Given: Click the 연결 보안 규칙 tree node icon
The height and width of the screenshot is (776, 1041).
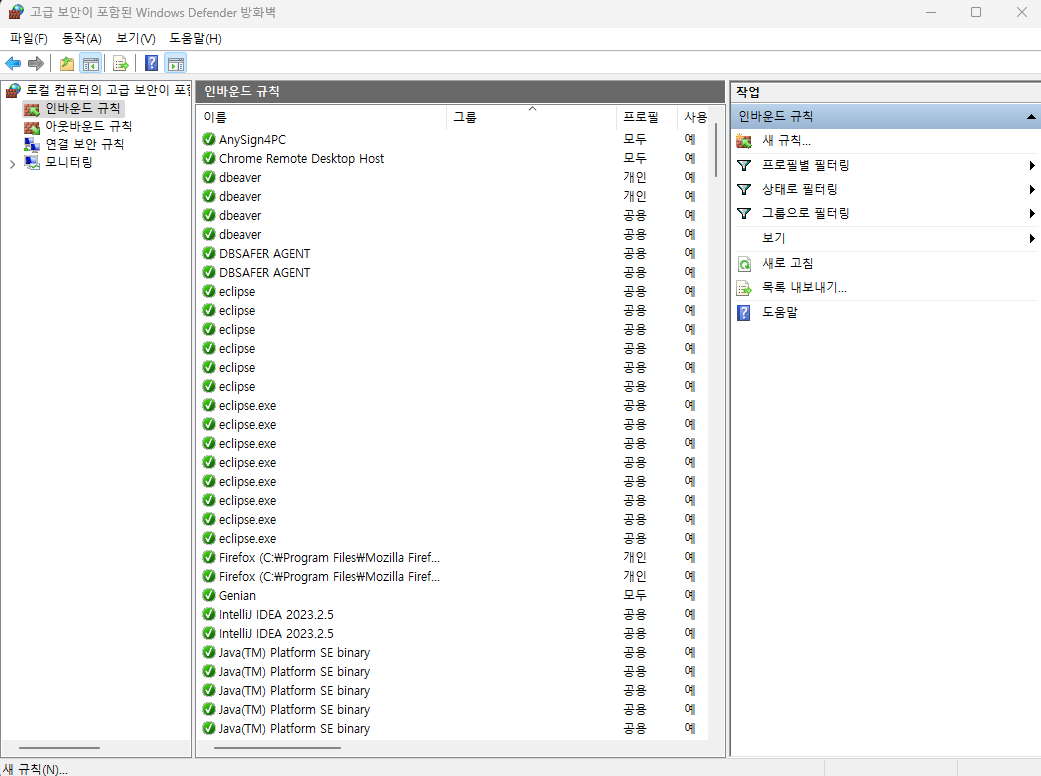Looking at the screenshot, I should (x=32, y=144).
